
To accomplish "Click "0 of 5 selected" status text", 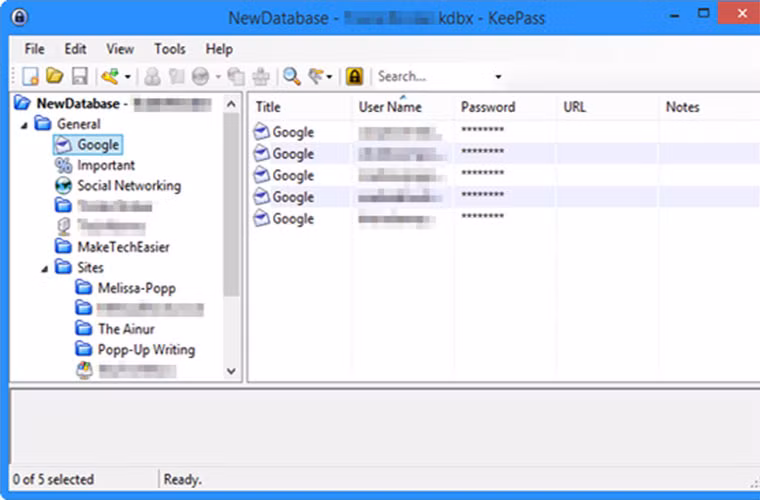I will (x=53, y=480).
